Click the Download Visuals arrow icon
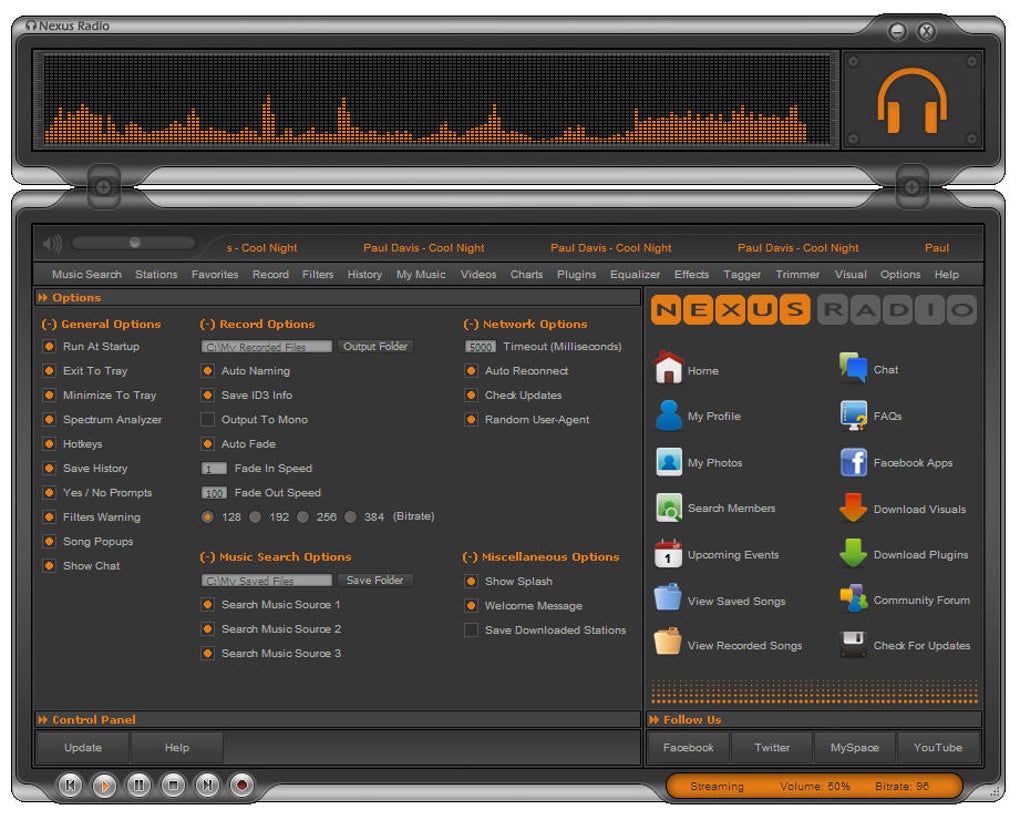Screen dimensions: 1020x820 [x=853, y=508]
